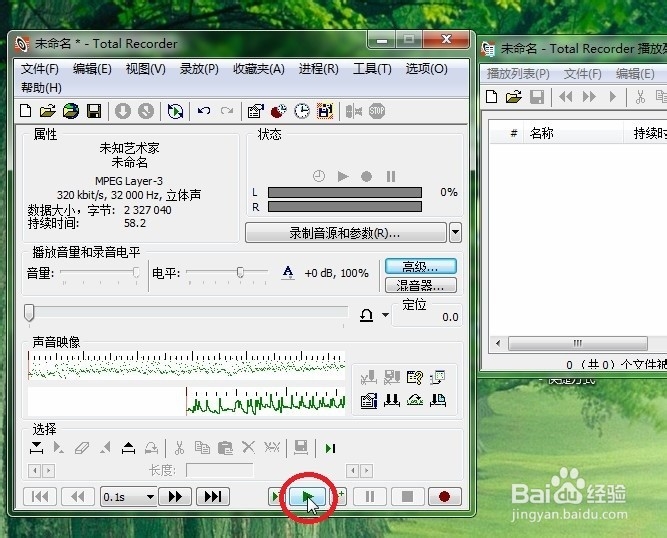Open the clock scheduler toolbar icon

[302, 111]
